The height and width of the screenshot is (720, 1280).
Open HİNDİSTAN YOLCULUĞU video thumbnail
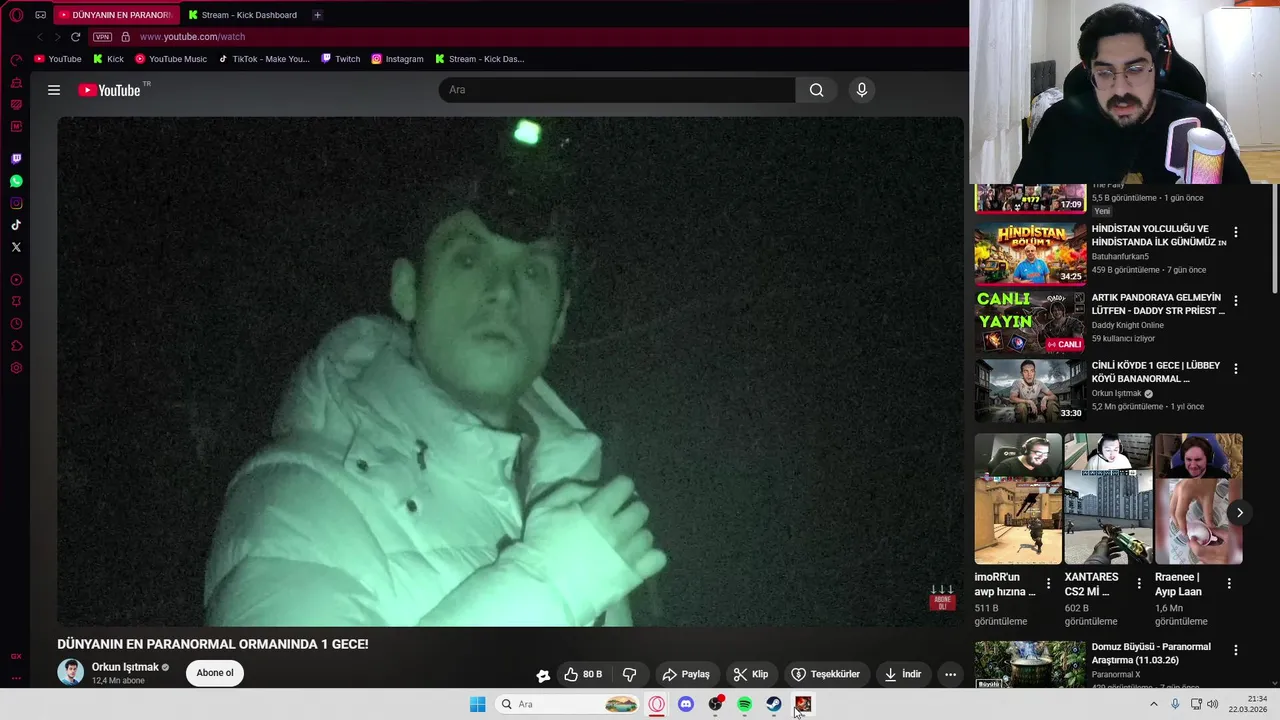point(1030,254)
